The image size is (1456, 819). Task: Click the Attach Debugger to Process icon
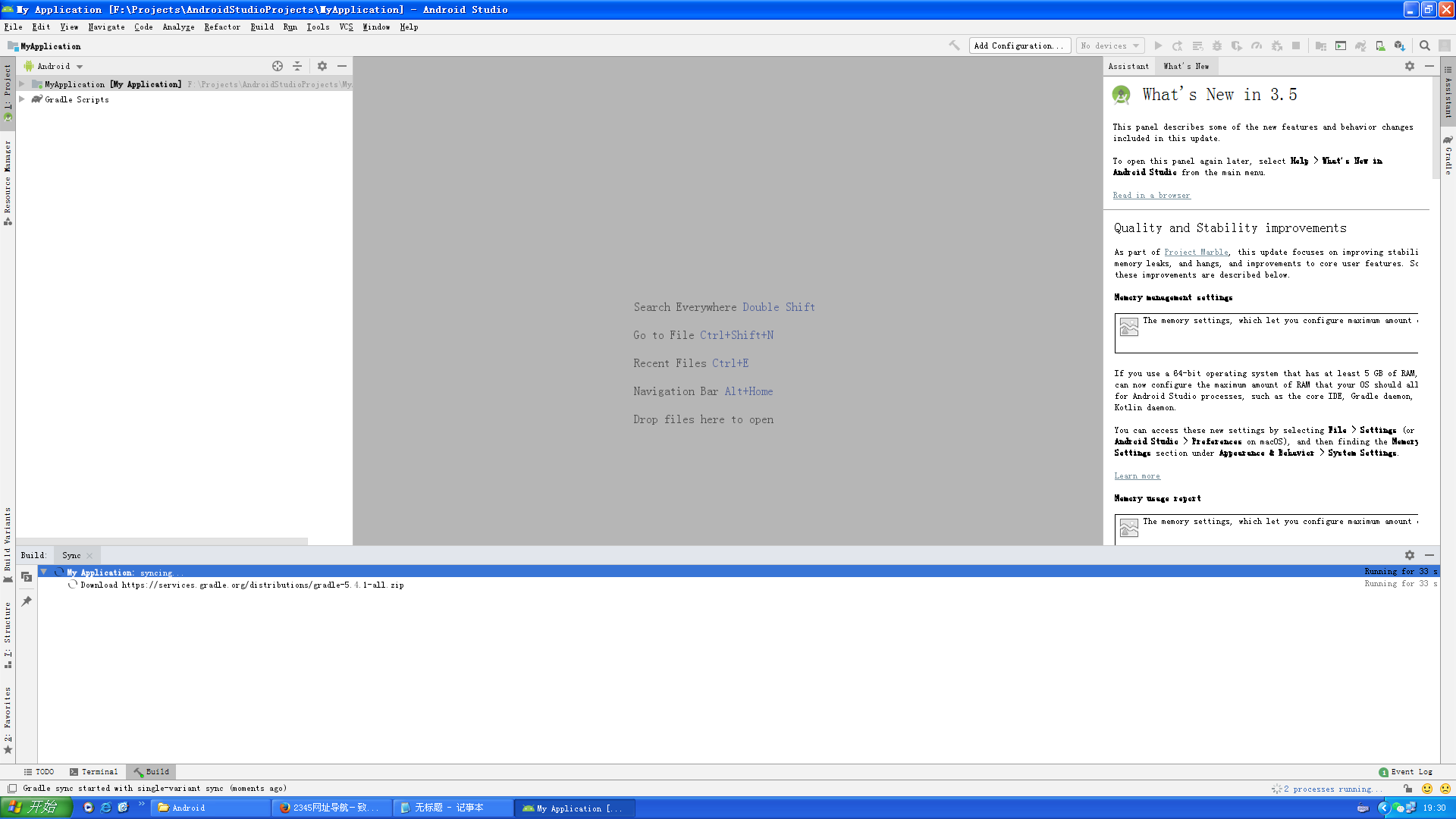tap(1277, 45)
